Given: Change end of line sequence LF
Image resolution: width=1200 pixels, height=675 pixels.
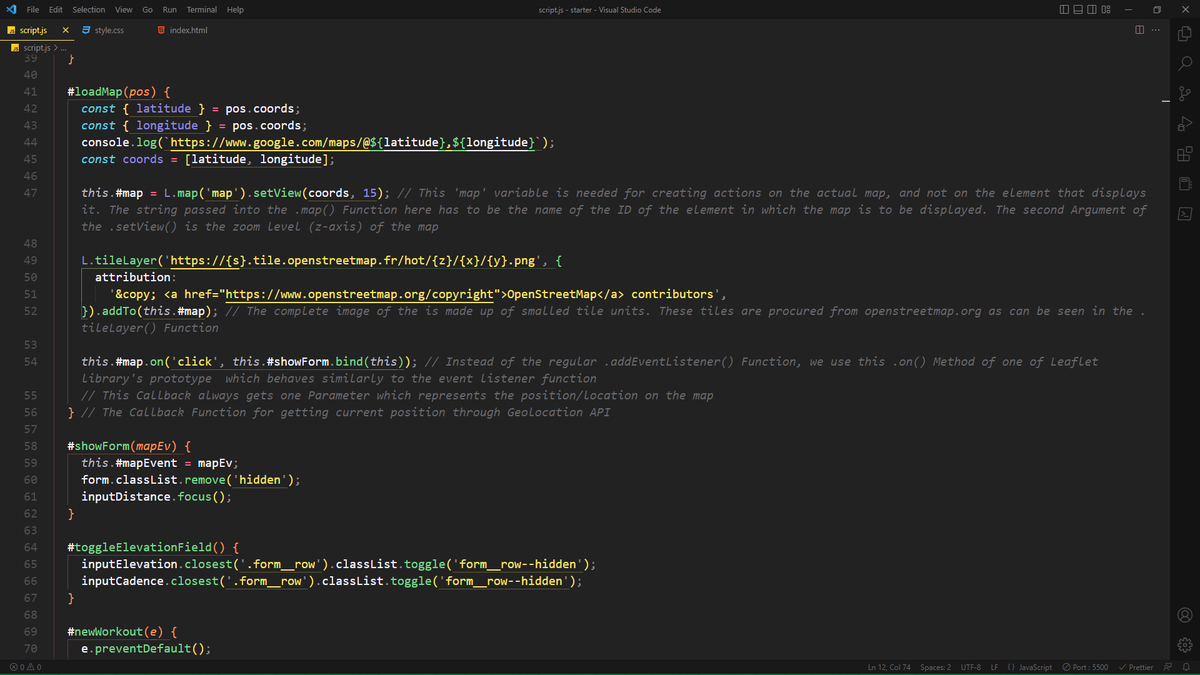Looking at the screenshot, I should pos(995,667).
